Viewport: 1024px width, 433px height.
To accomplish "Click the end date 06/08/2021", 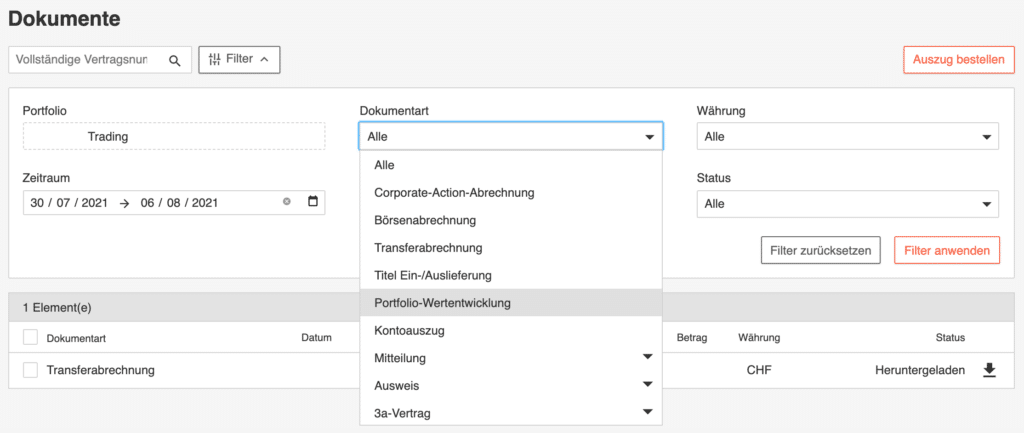I will 179,203.
